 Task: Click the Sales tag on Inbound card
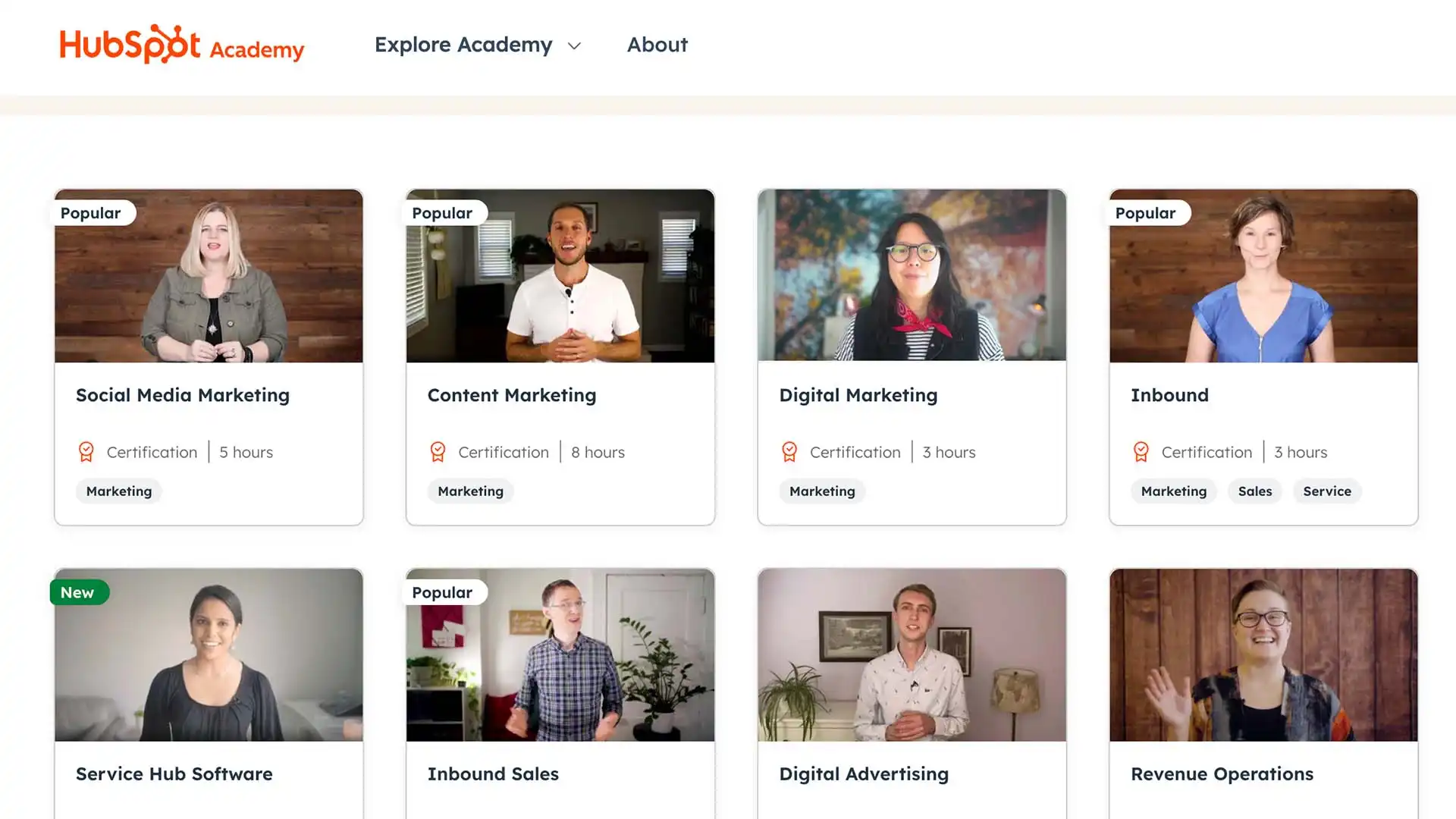(x=1255, y=491)
